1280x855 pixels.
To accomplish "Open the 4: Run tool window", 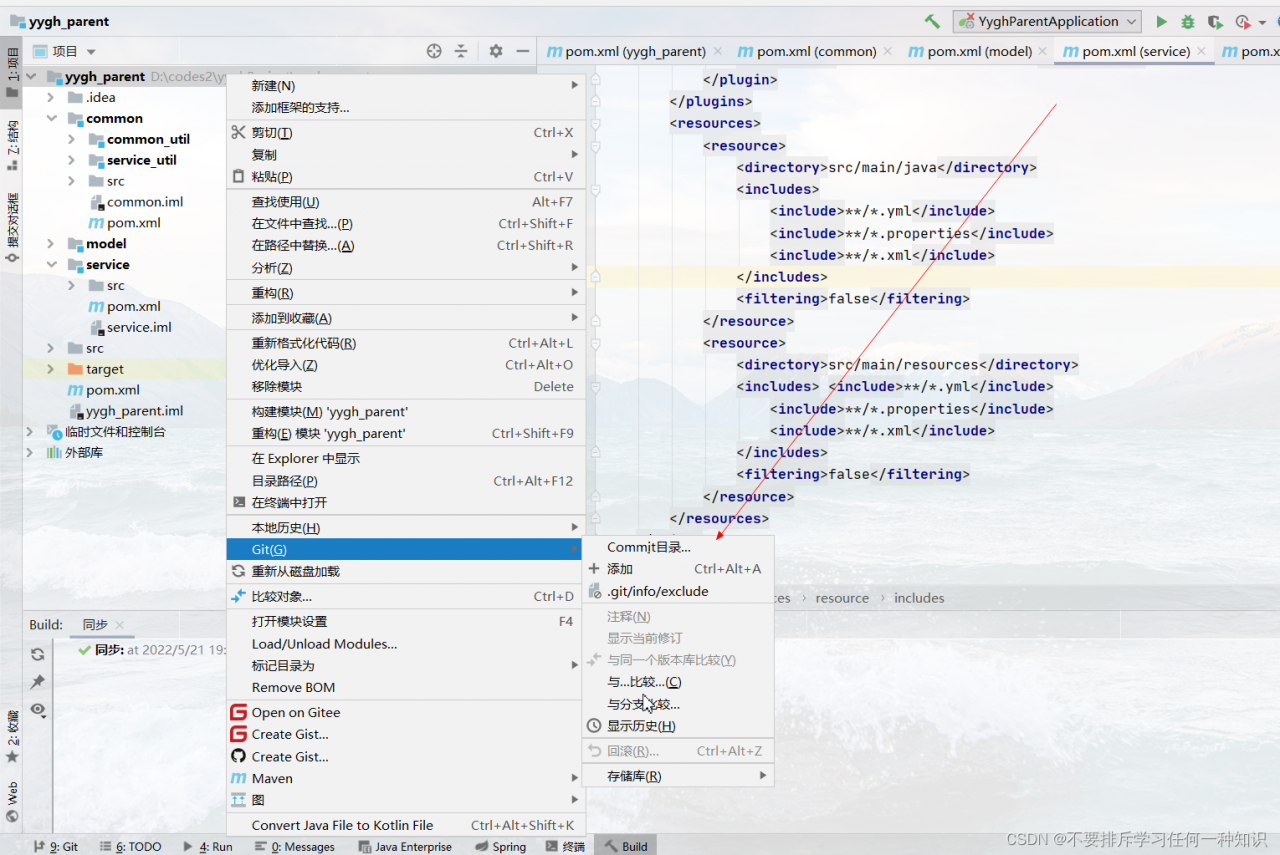I will (207, 846).
